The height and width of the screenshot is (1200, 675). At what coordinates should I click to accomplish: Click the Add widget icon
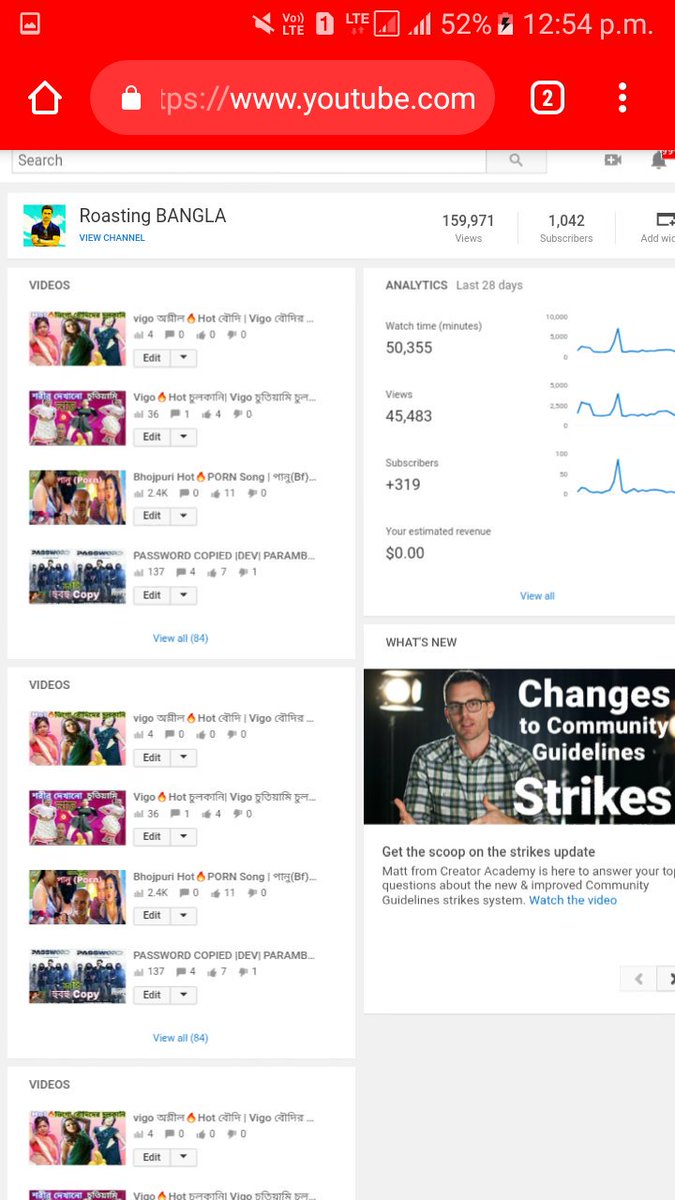pos(665,220)
